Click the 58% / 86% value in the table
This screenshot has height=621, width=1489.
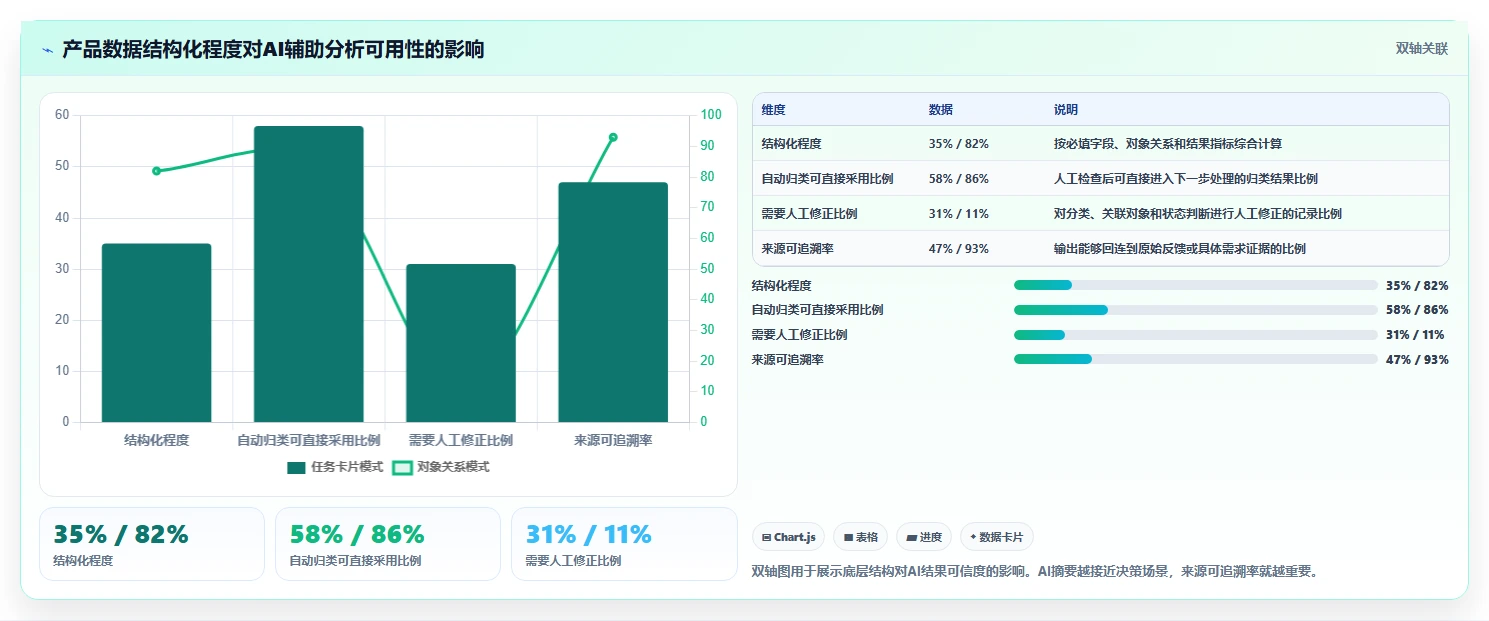[958, 179]
